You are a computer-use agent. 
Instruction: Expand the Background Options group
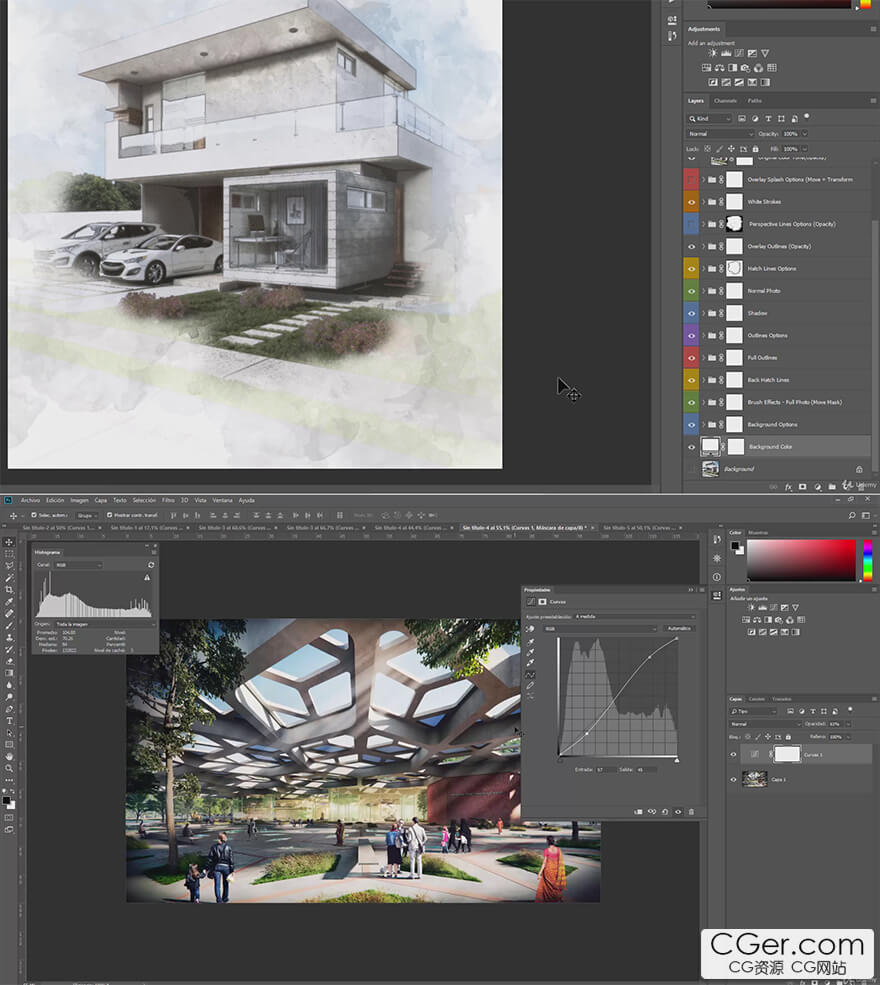pyautogui.click(x=703, y=425)
